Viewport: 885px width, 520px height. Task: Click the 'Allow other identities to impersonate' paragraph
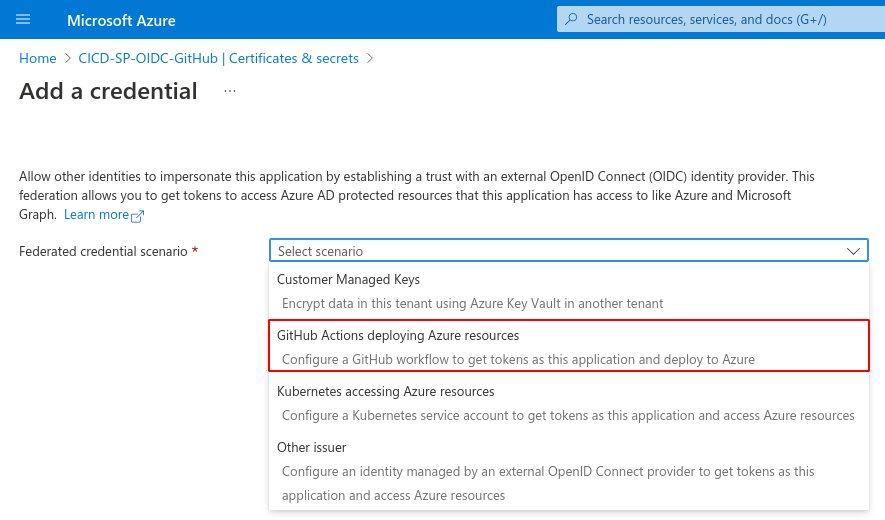coord(417,195)
